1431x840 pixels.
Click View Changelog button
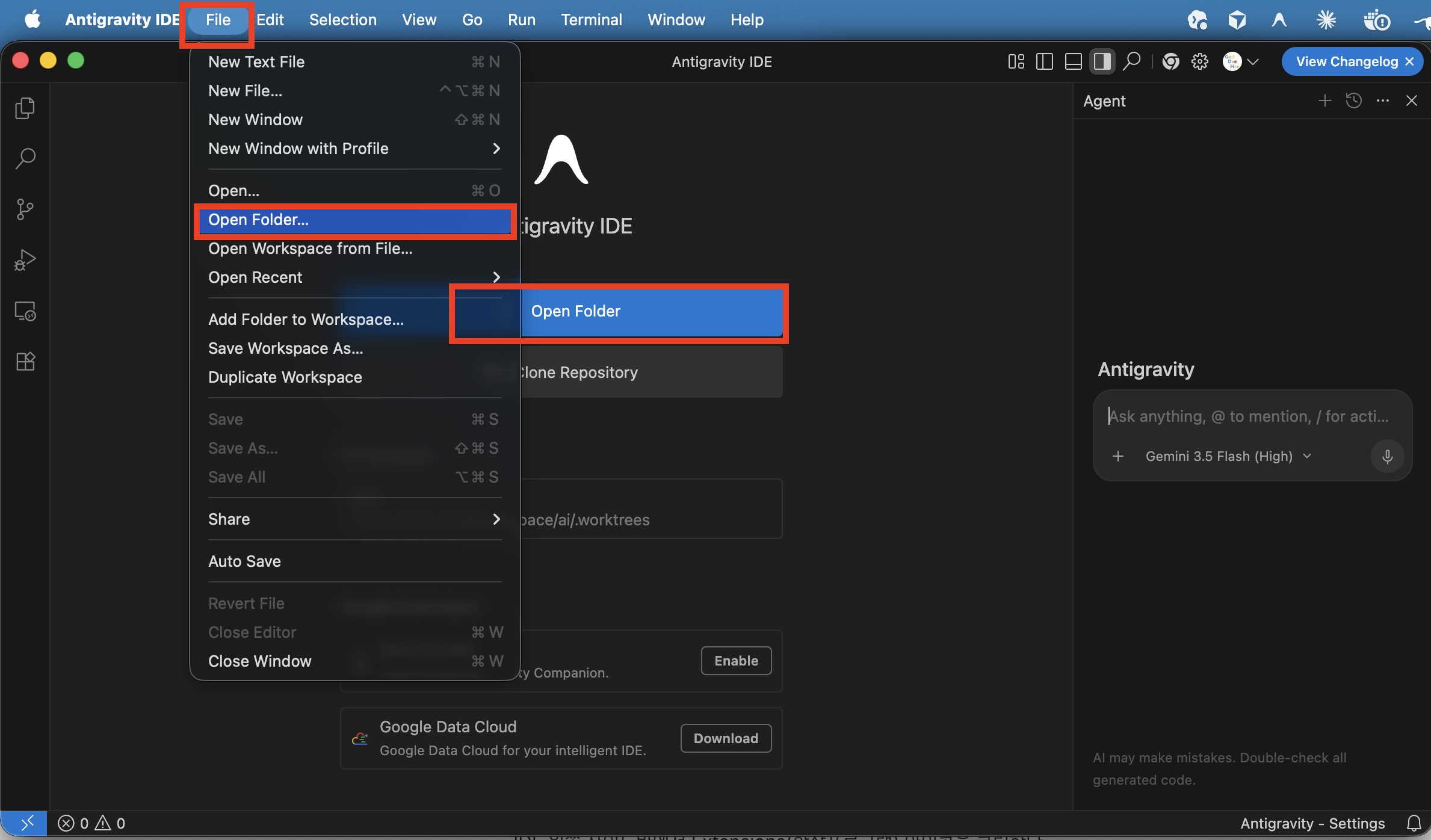pos(1347,61)
